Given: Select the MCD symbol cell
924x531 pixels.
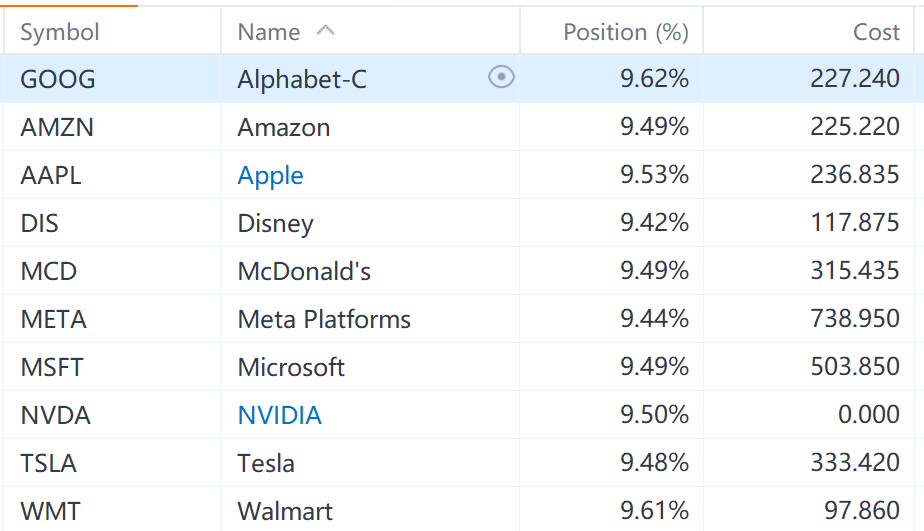Looking at the screenshot, I should (x=49, y=272).
